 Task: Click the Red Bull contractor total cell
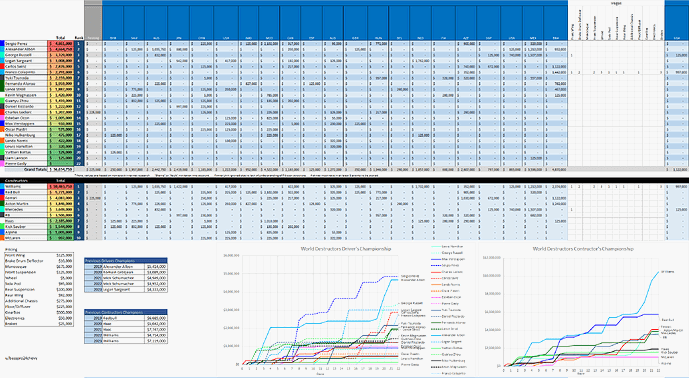click(x=60, y=192)
